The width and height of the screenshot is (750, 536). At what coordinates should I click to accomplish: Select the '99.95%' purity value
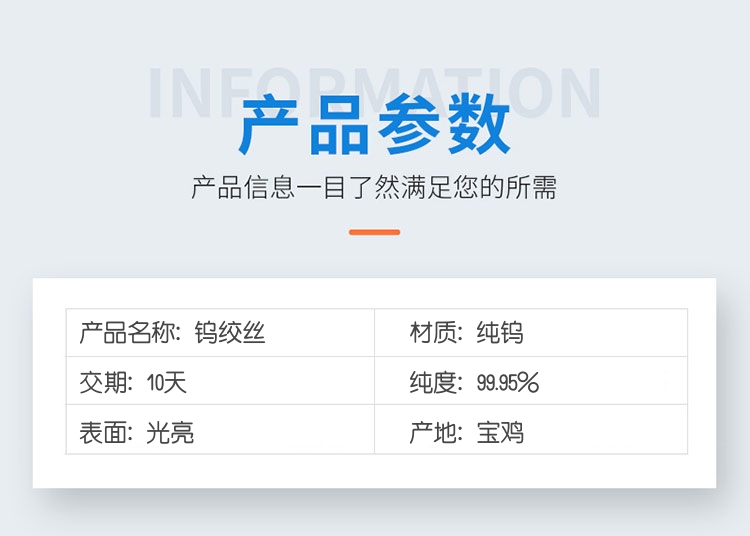coord(508,382)
